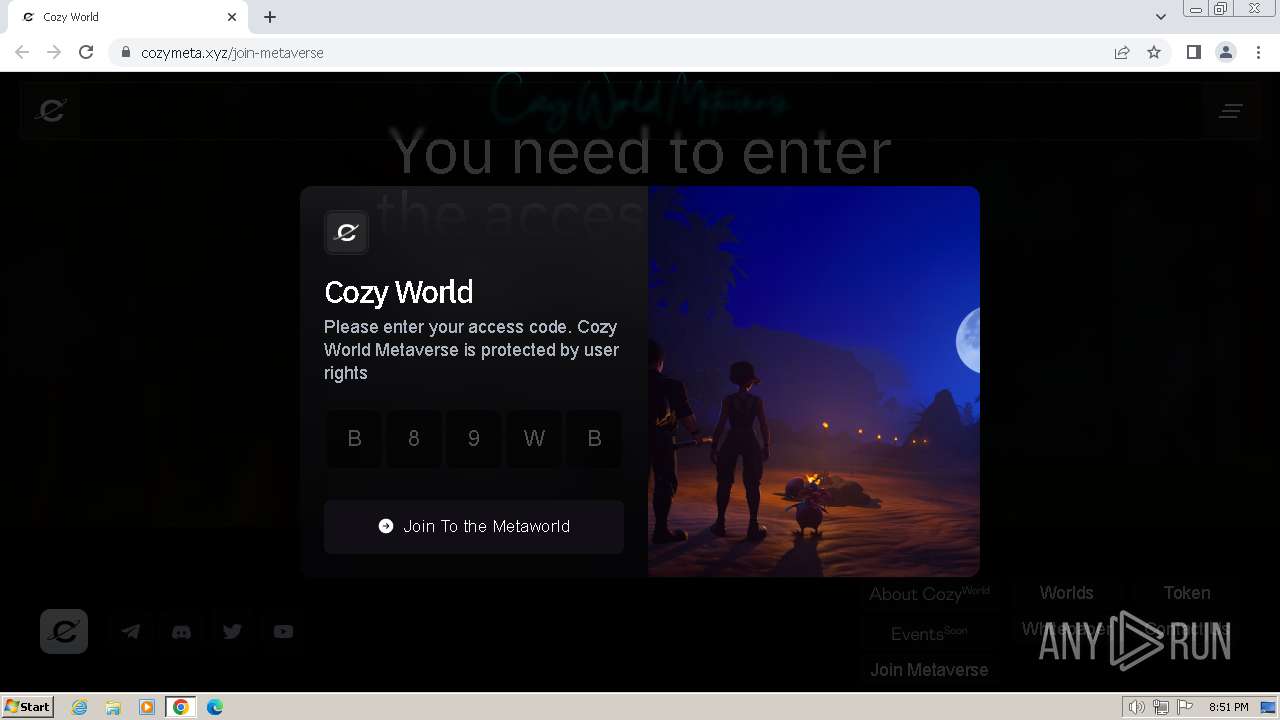The image size is (1280, 720).
Task: Open the Token footer link
Action: point(1187,593)
